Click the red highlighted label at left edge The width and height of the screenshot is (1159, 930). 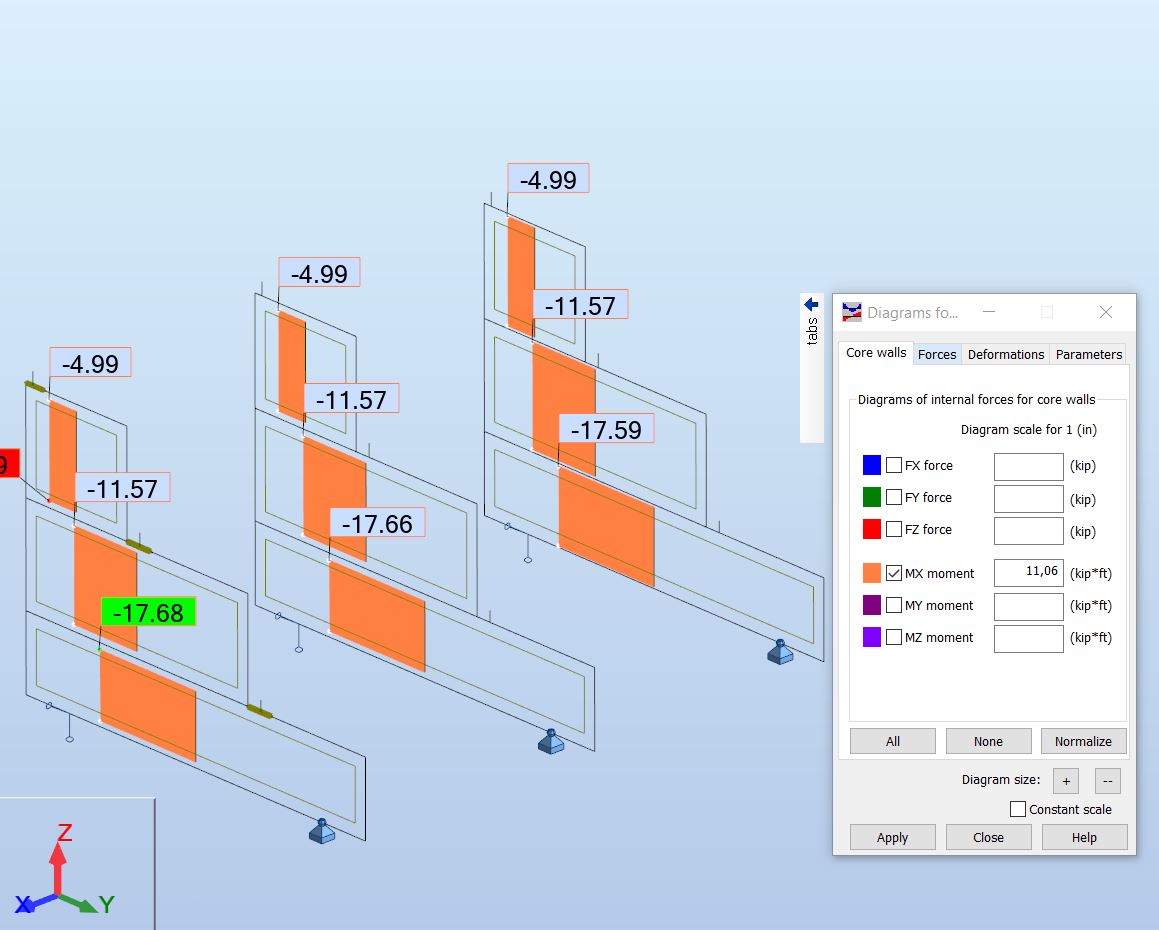click(9, 463)
